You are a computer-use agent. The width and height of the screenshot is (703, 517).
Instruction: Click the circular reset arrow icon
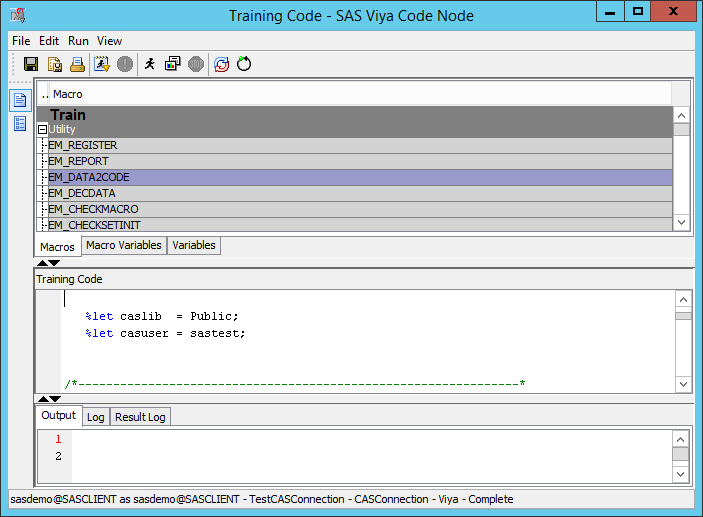coord(244,64)
